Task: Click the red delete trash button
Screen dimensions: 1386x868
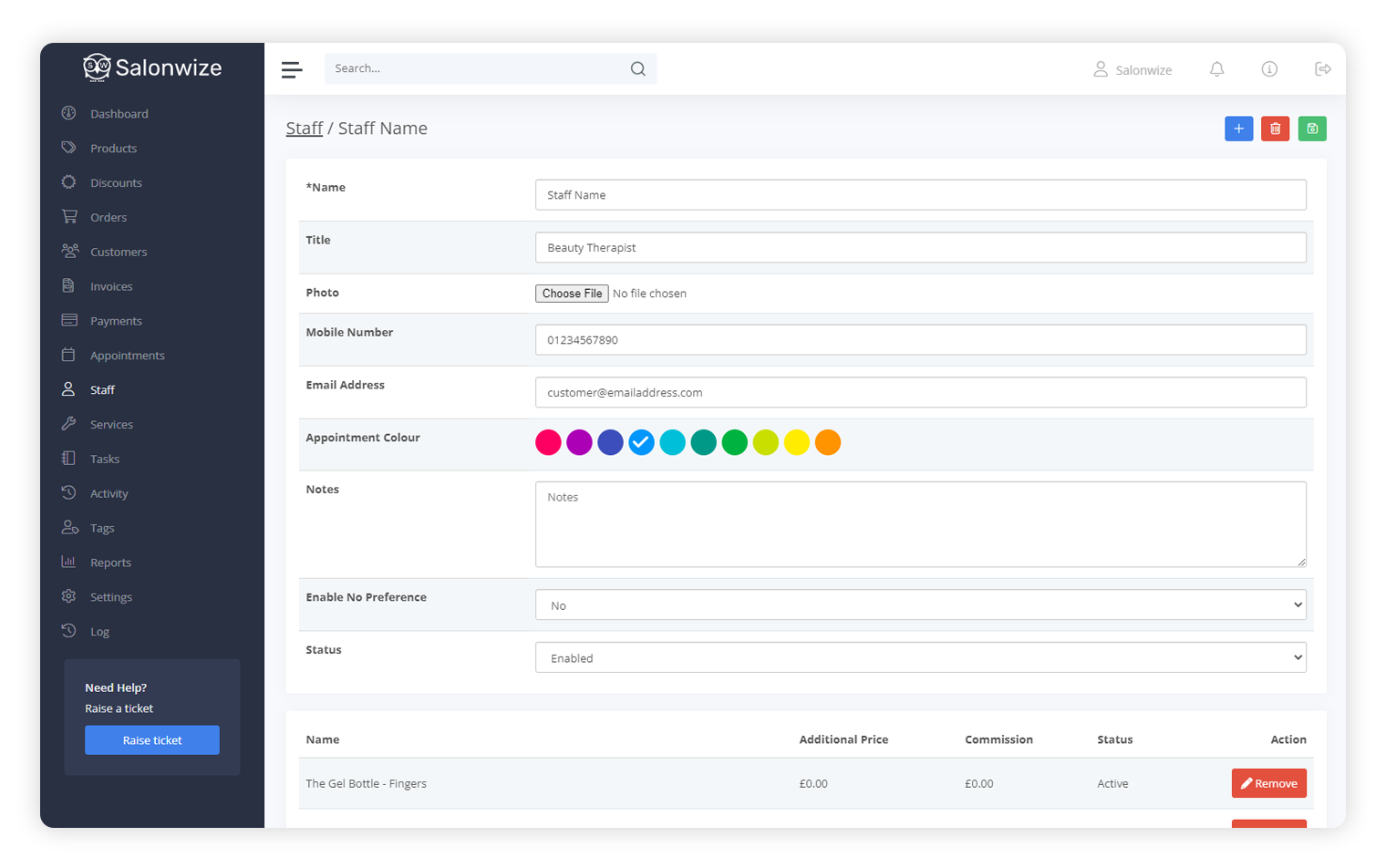Action: [x=1275, y=129]
